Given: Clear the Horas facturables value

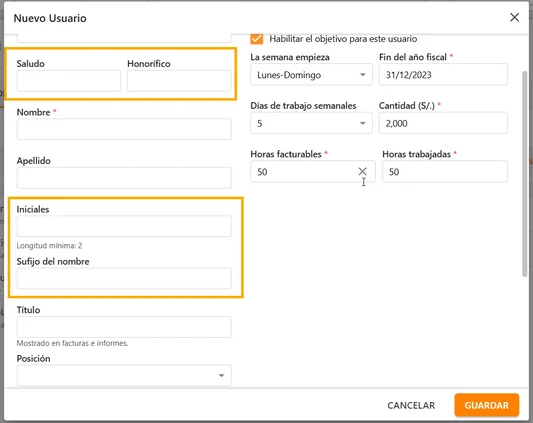Looking at the screenshot, I should (x=362, y=171).
